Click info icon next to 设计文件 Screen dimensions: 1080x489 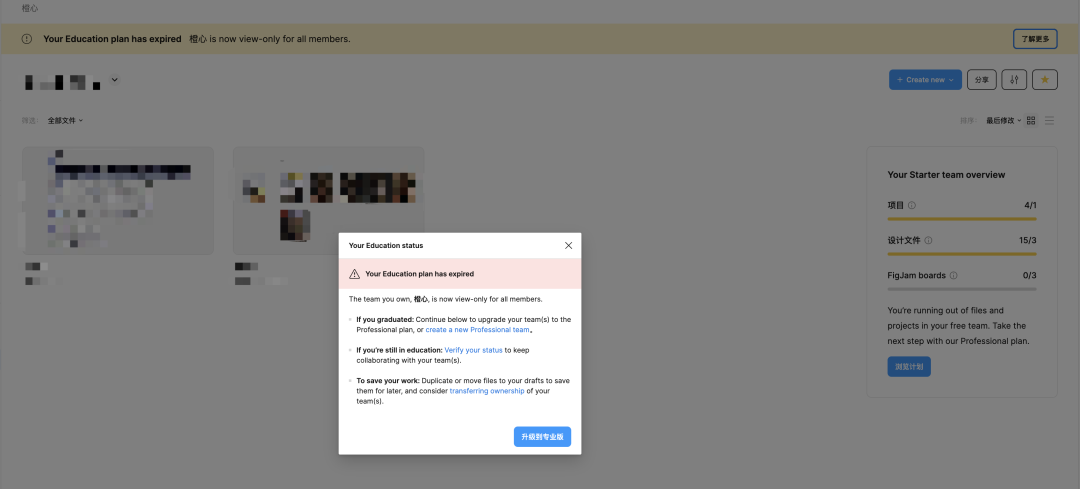click(928, 240)
